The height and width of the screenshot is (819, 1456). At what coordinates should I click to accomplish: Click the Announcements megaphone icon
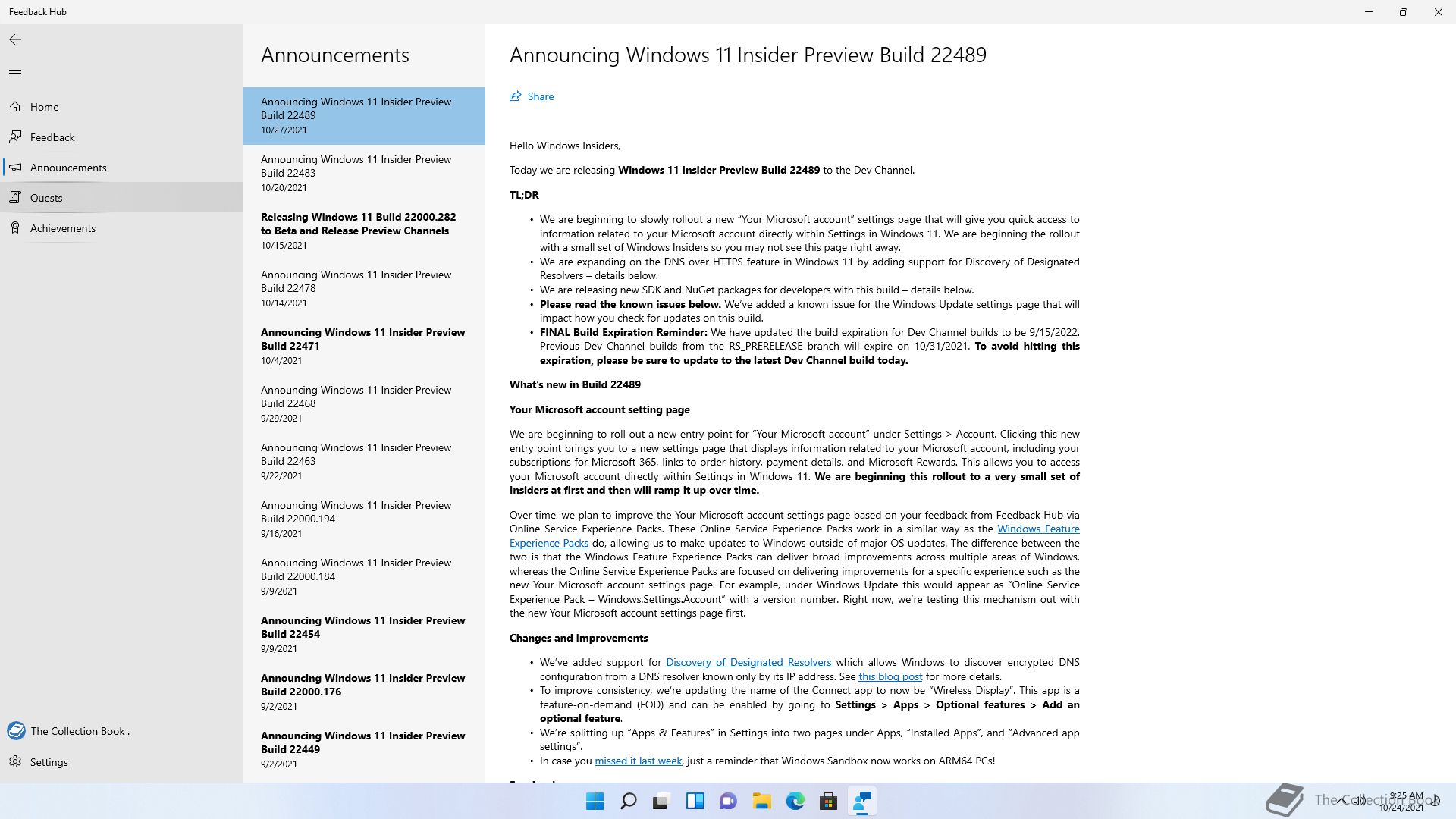[x=15, y=168]
